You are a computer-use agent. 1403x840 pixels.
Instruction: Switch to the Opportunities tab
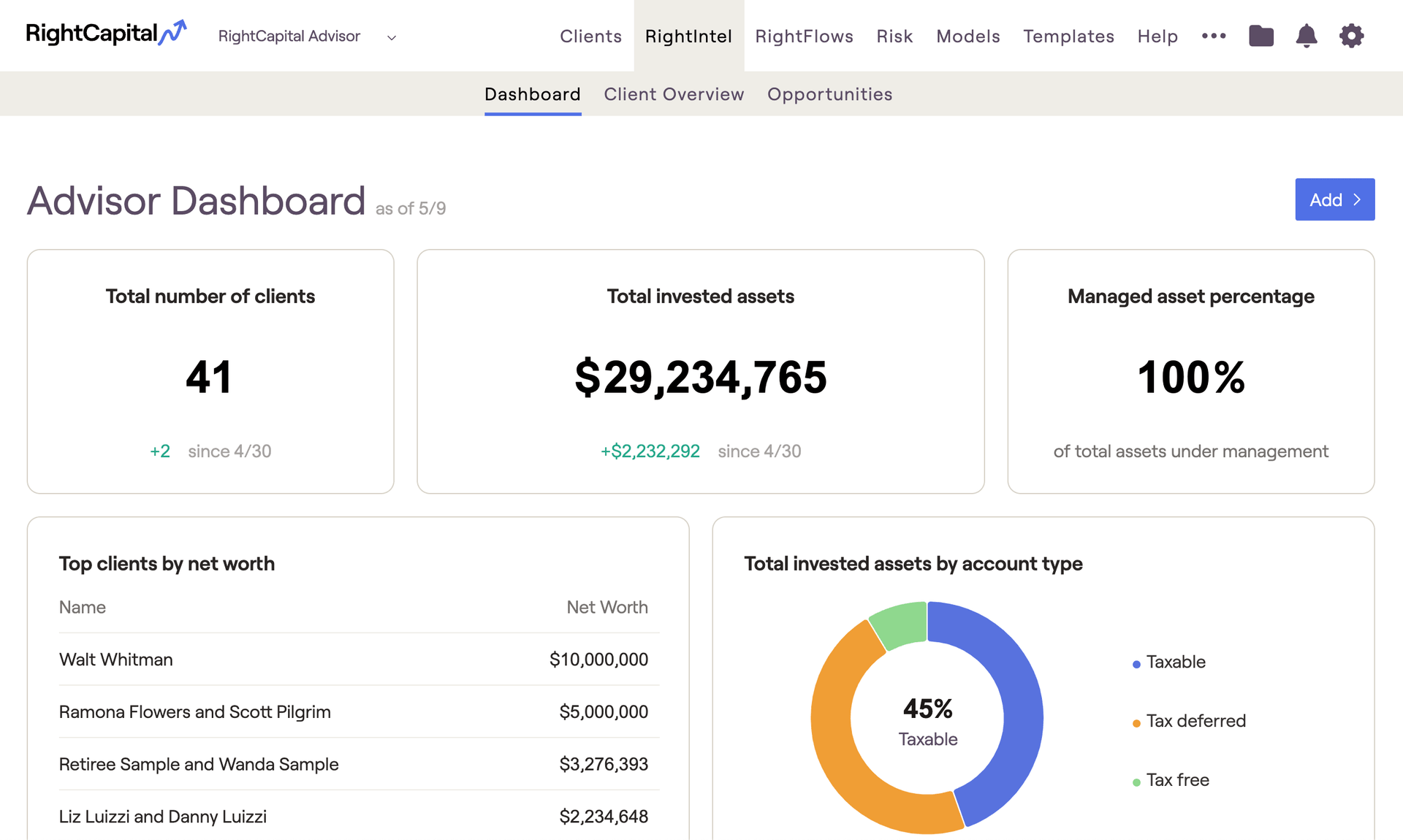(x=829, y=94)
